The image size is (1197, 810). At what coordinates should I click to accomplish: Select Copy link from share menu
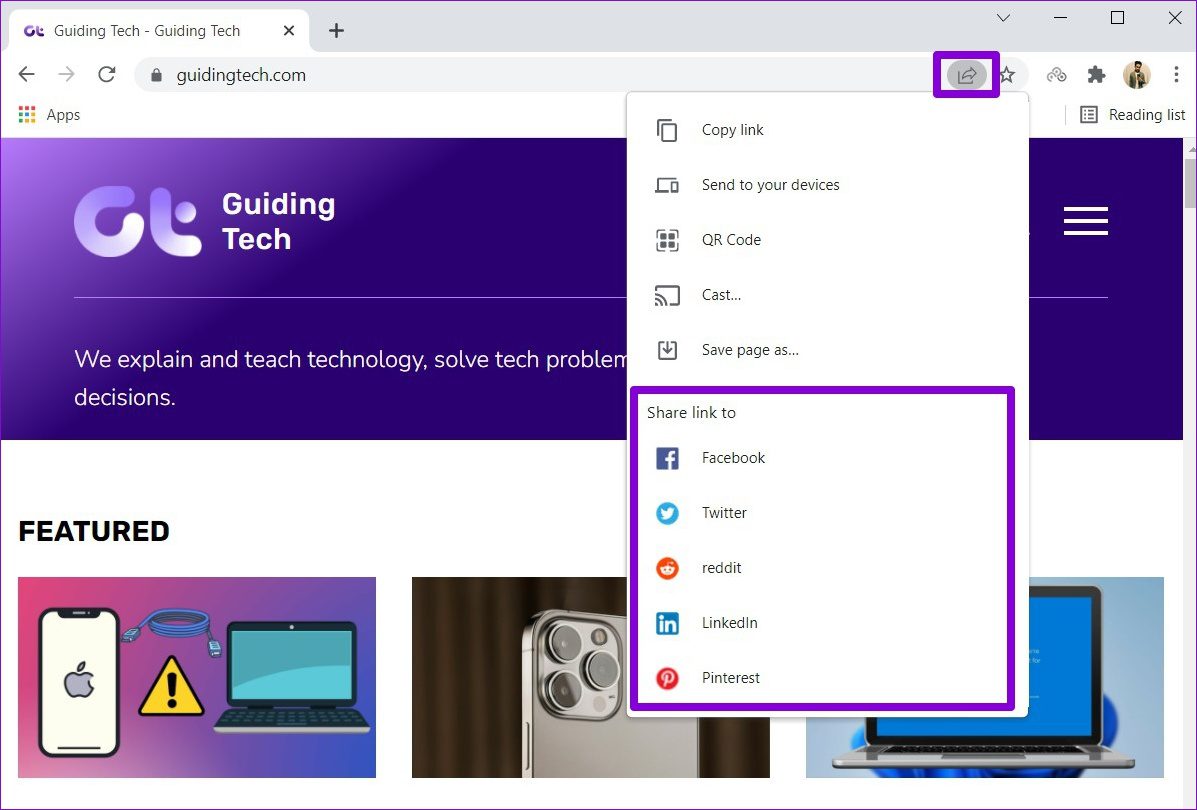click(732, 130)
